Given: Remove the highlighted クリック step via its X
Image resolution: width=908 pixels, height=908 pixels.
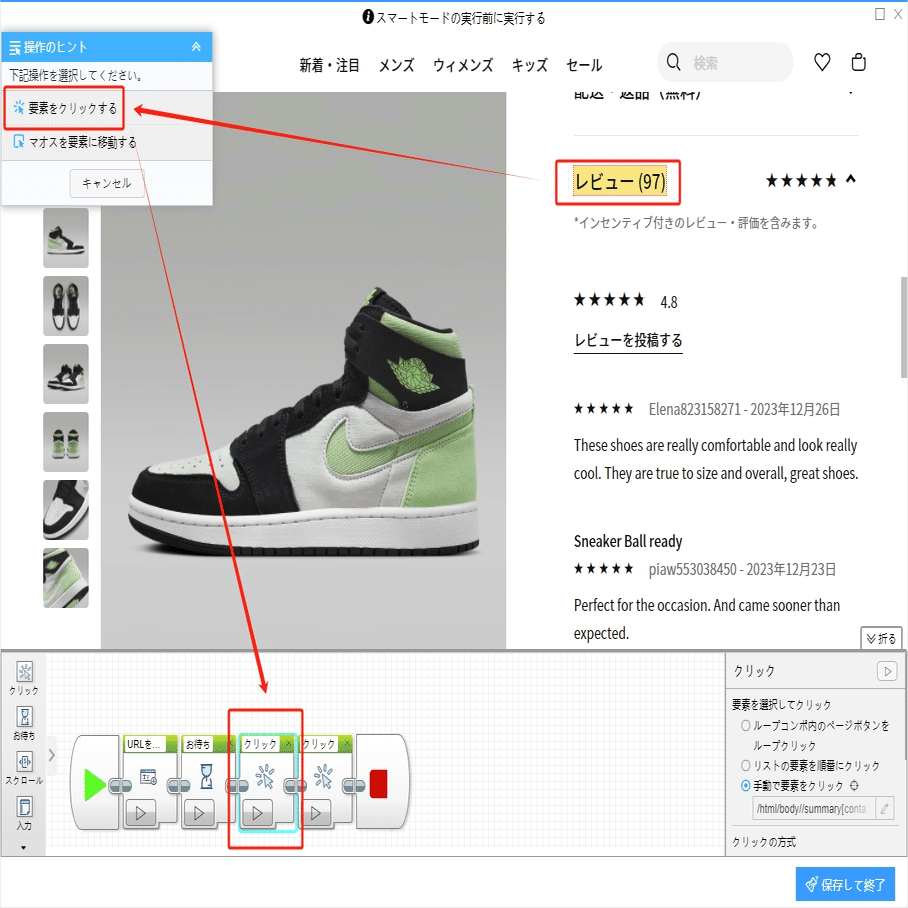Looking at the screenshot, I should pos(288,743).
